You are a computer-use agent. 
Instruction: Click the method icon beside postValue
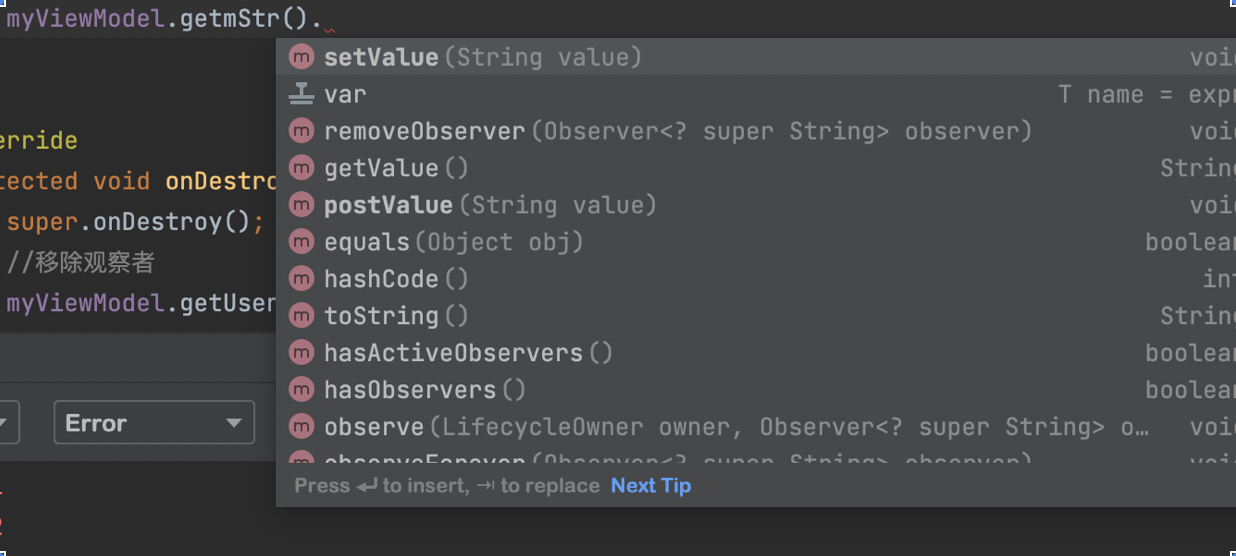pyautogui.click(x=301, y=205)
